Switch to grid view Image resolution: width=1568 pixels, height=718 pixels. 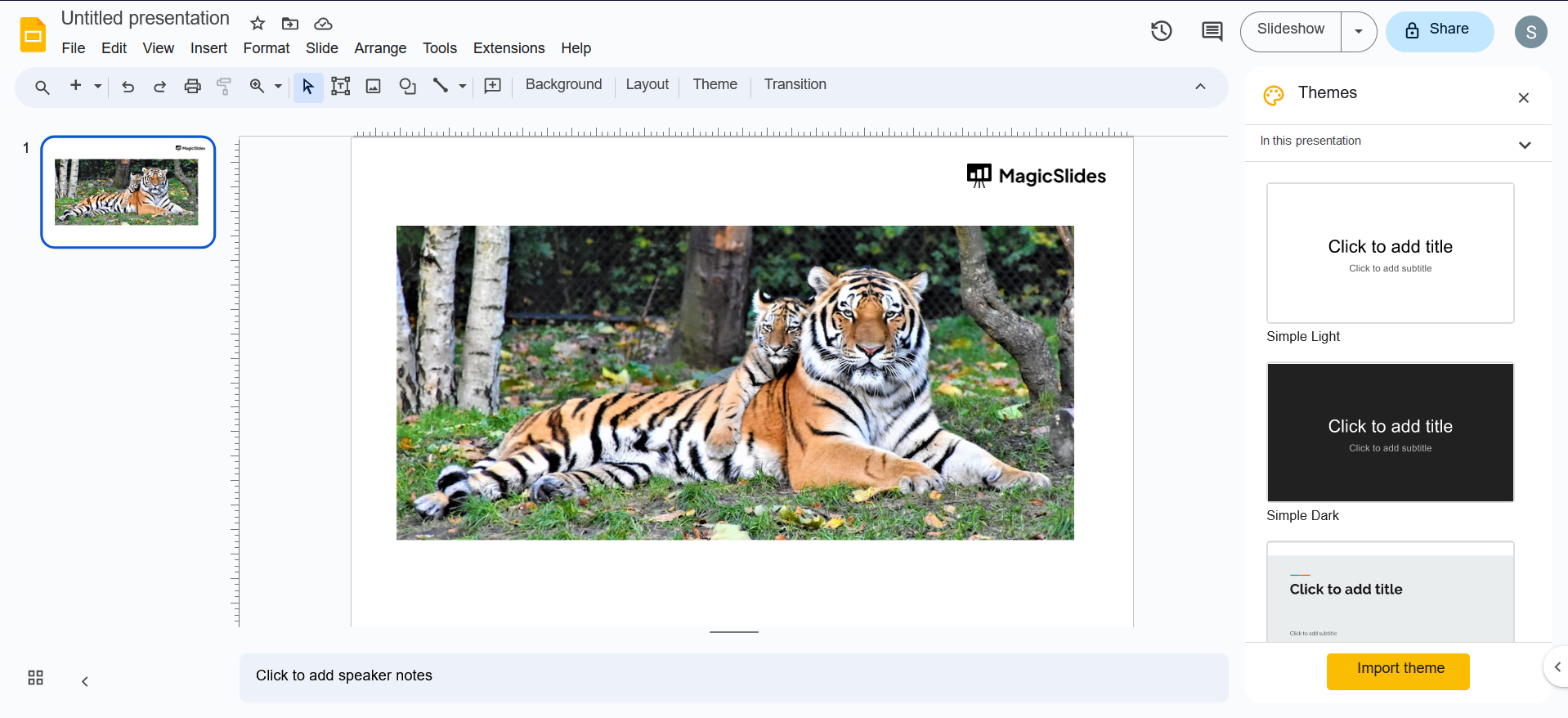tap(35, 678)
